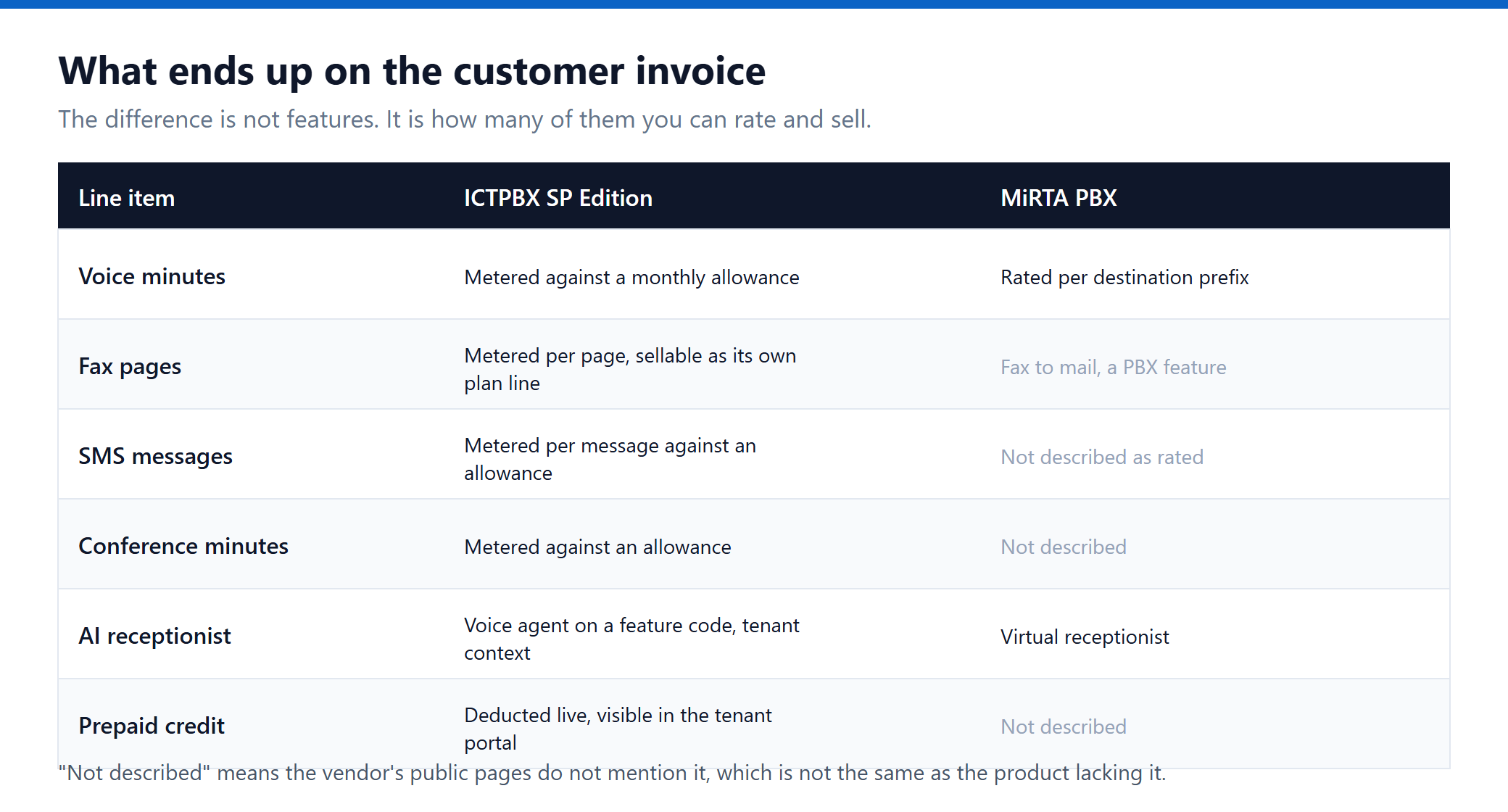Click 'Not described as rated' cell
1508x812 pixels.
1102,457
